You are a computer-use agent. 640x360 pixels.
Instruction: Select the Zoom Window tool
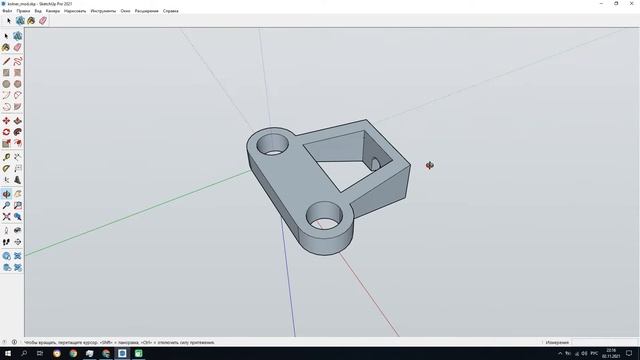pyautogui.click(x=18, y=206)
